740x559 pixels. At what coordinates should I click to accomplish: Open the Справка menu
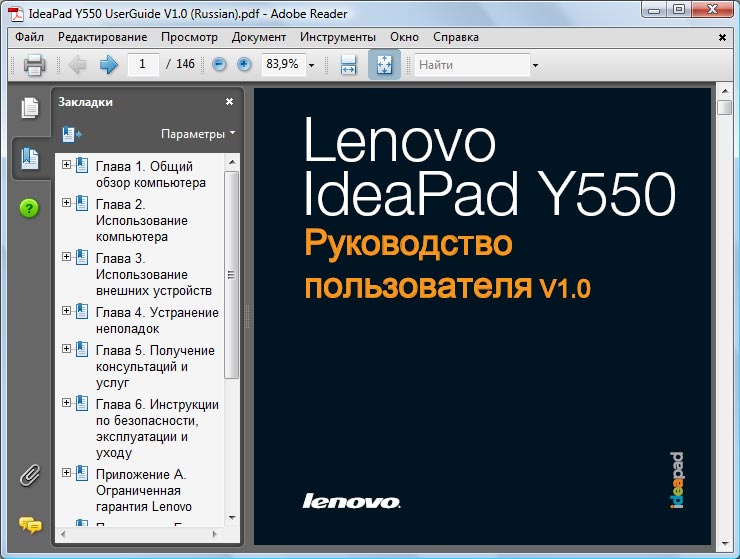tap(456, 37)
